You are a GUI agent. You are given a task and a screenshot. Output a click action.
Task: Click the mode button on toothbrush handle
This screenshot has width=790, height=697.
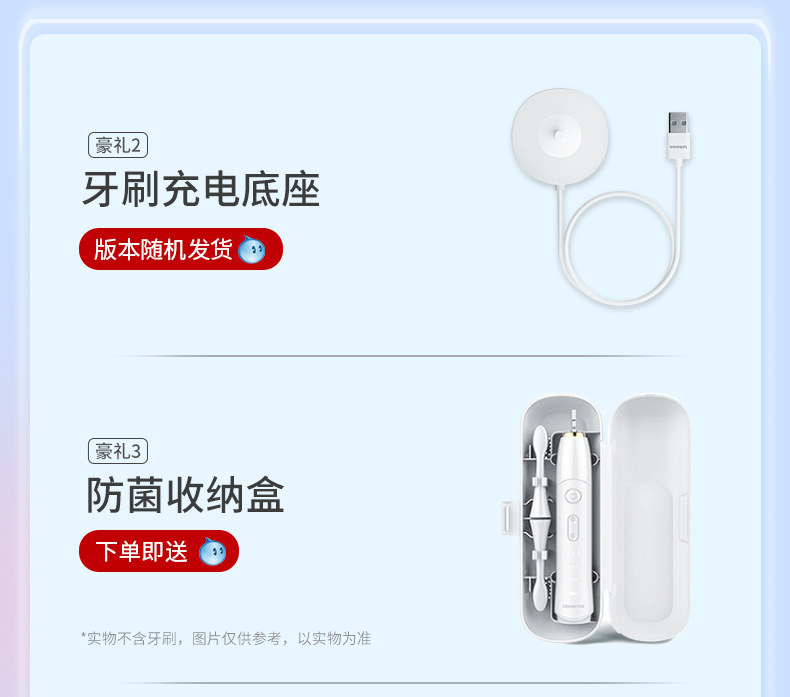[x=573, y=528]
